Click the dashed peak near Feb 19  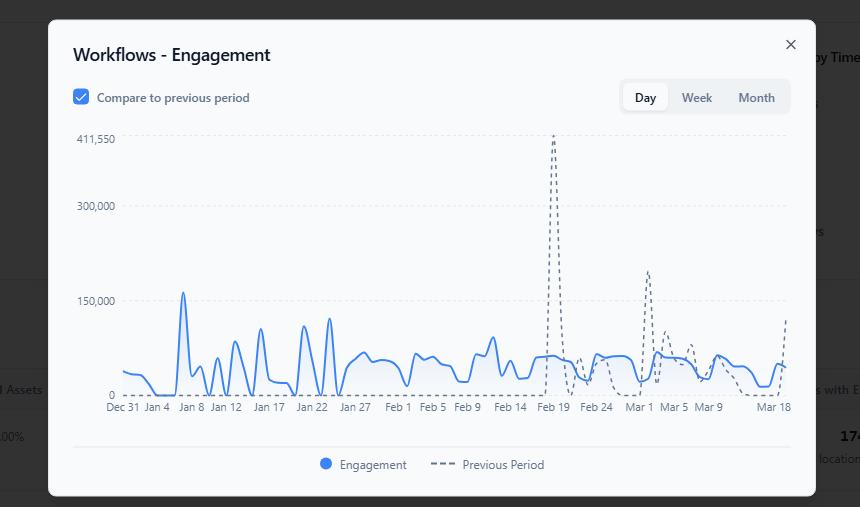(x=553, y=136)
